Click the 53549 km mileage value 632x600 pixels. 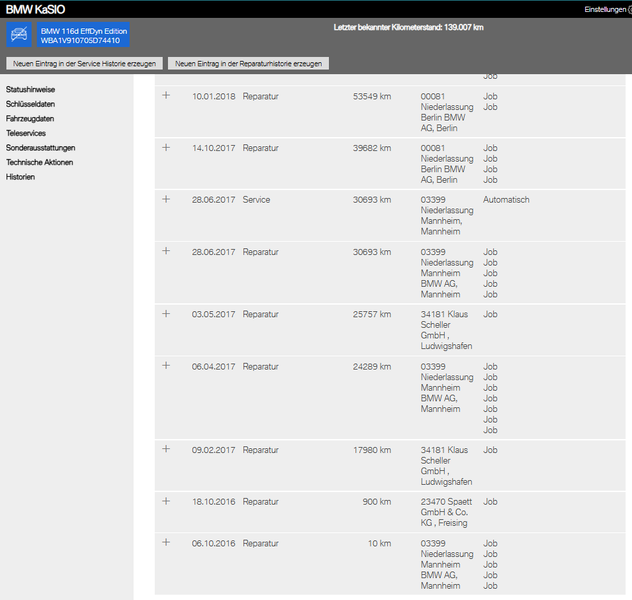tap(372, 96)
